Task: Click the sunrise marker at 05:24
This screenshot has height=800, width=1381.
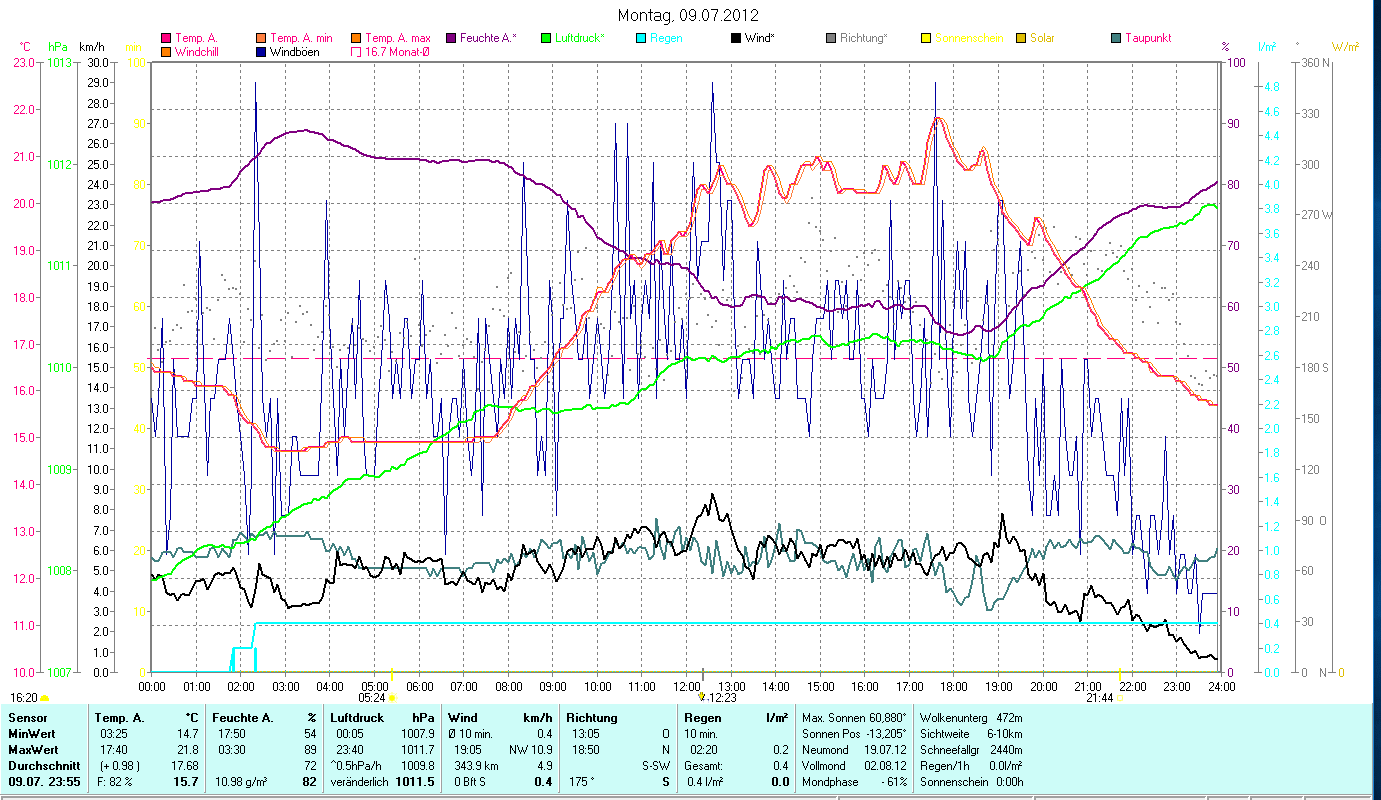Action: tap(392, 697)
